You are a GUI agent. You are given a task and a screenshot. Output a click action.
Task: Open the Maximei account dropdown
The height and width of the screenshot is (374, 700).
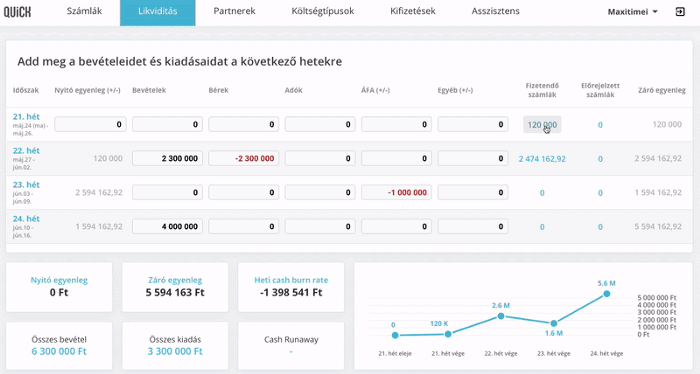tap(633, 12)
